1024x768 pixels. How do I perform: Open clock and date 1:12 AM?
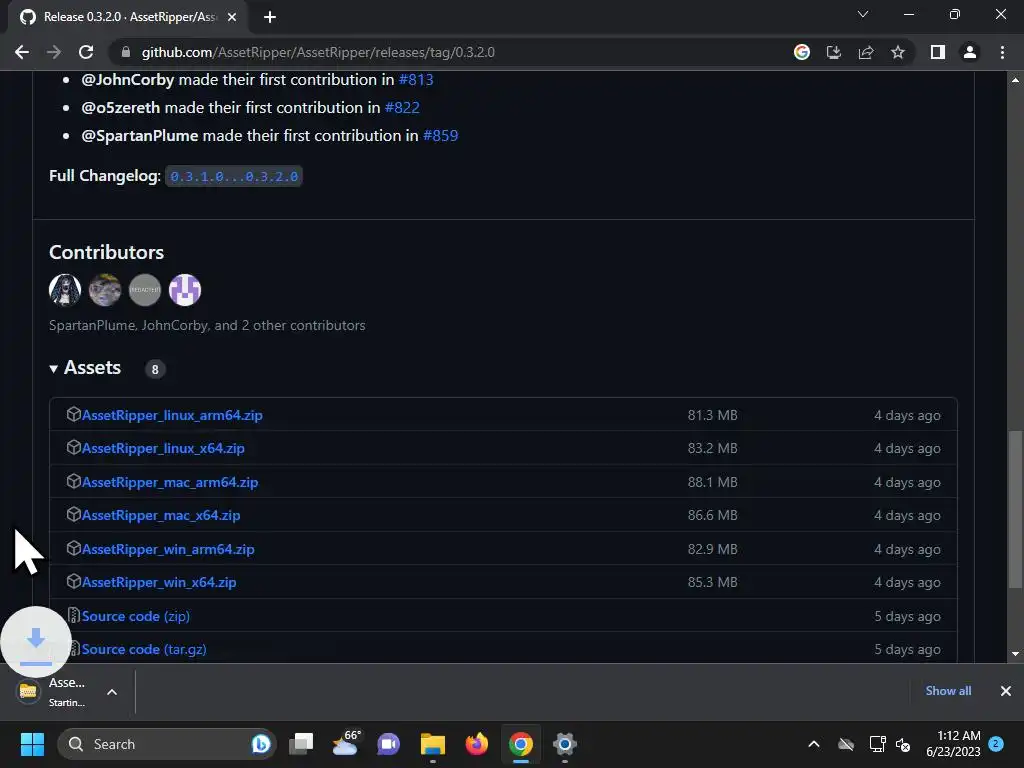[953, 744]
